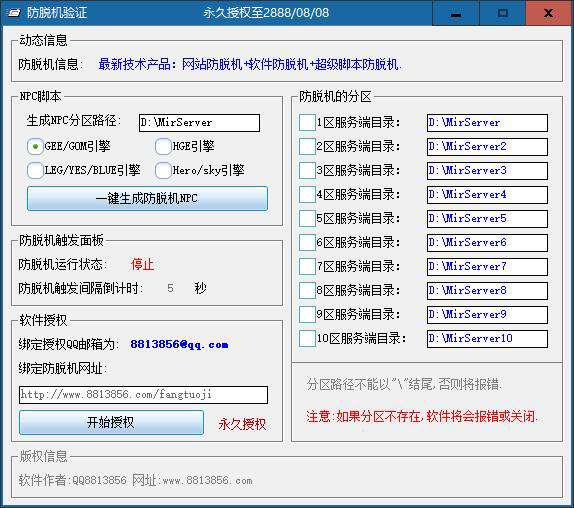Enable the 1区服务端目录 checkbox
Screen dimensions: 574x508
[307, 123]
